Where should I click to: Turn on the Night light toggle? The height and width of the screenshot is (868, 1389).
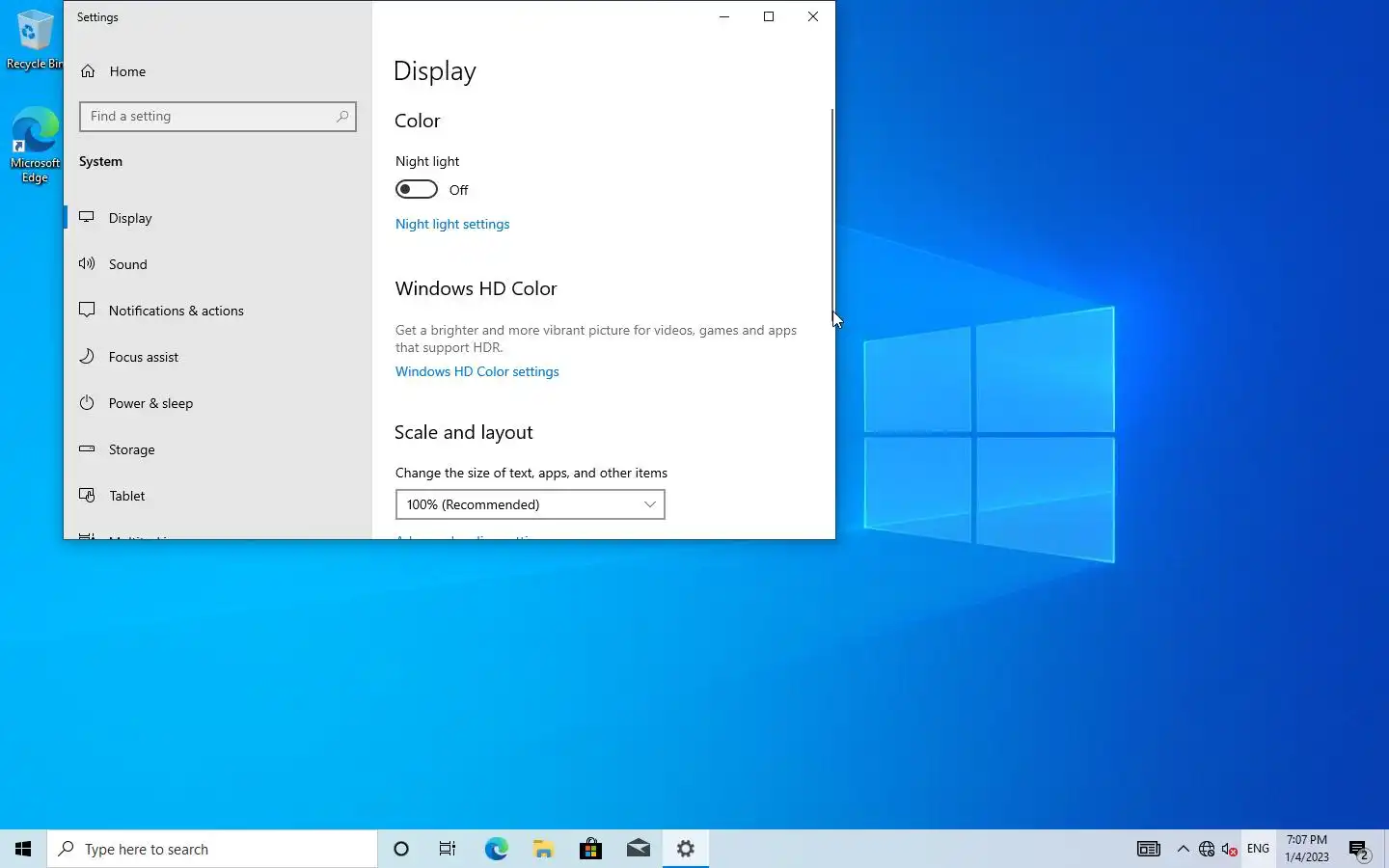(x=417, y=189)
